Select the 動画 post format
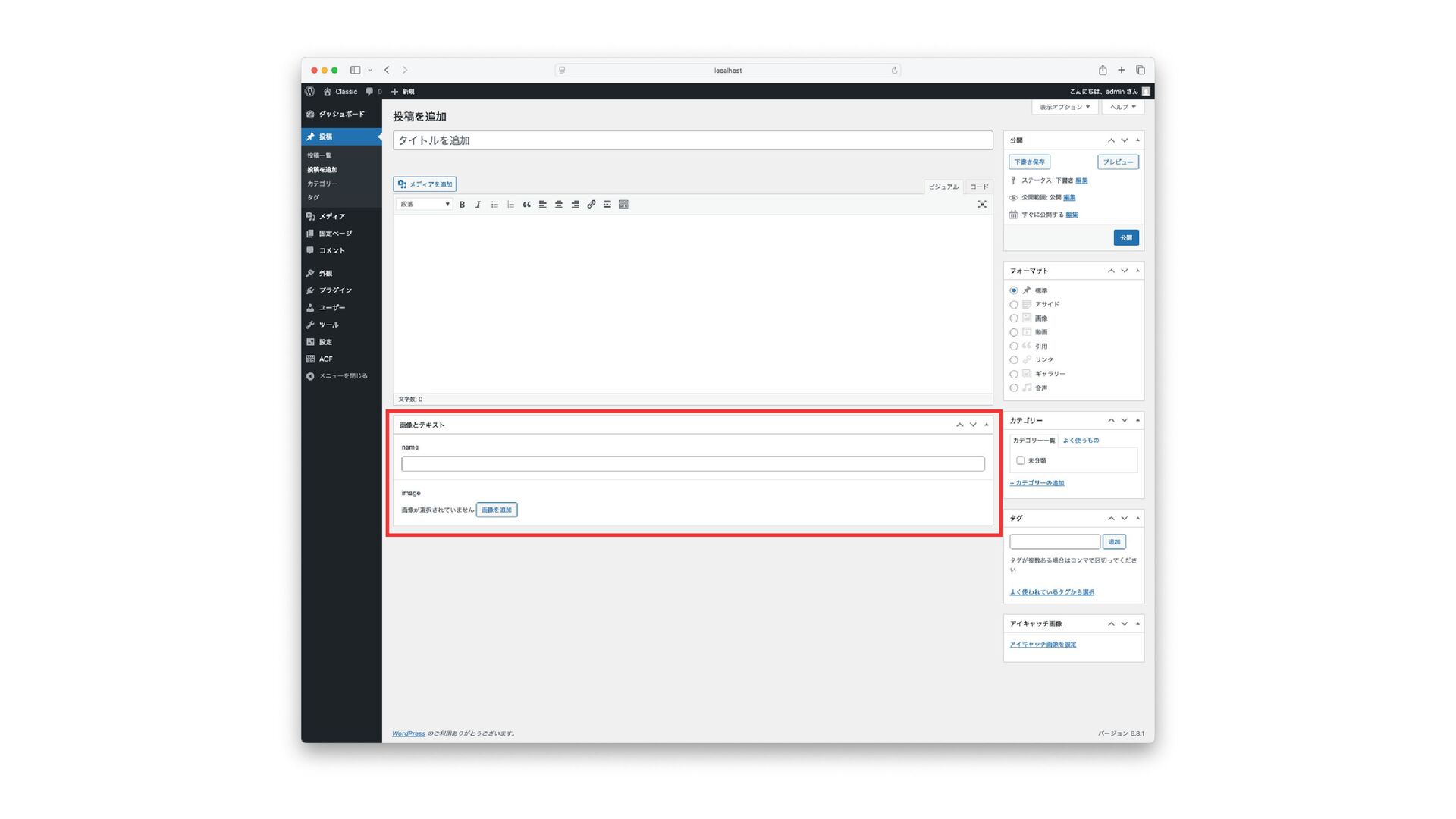Screen dimensions: 1456x819 pyautogui.click(x=1014, y=333)
